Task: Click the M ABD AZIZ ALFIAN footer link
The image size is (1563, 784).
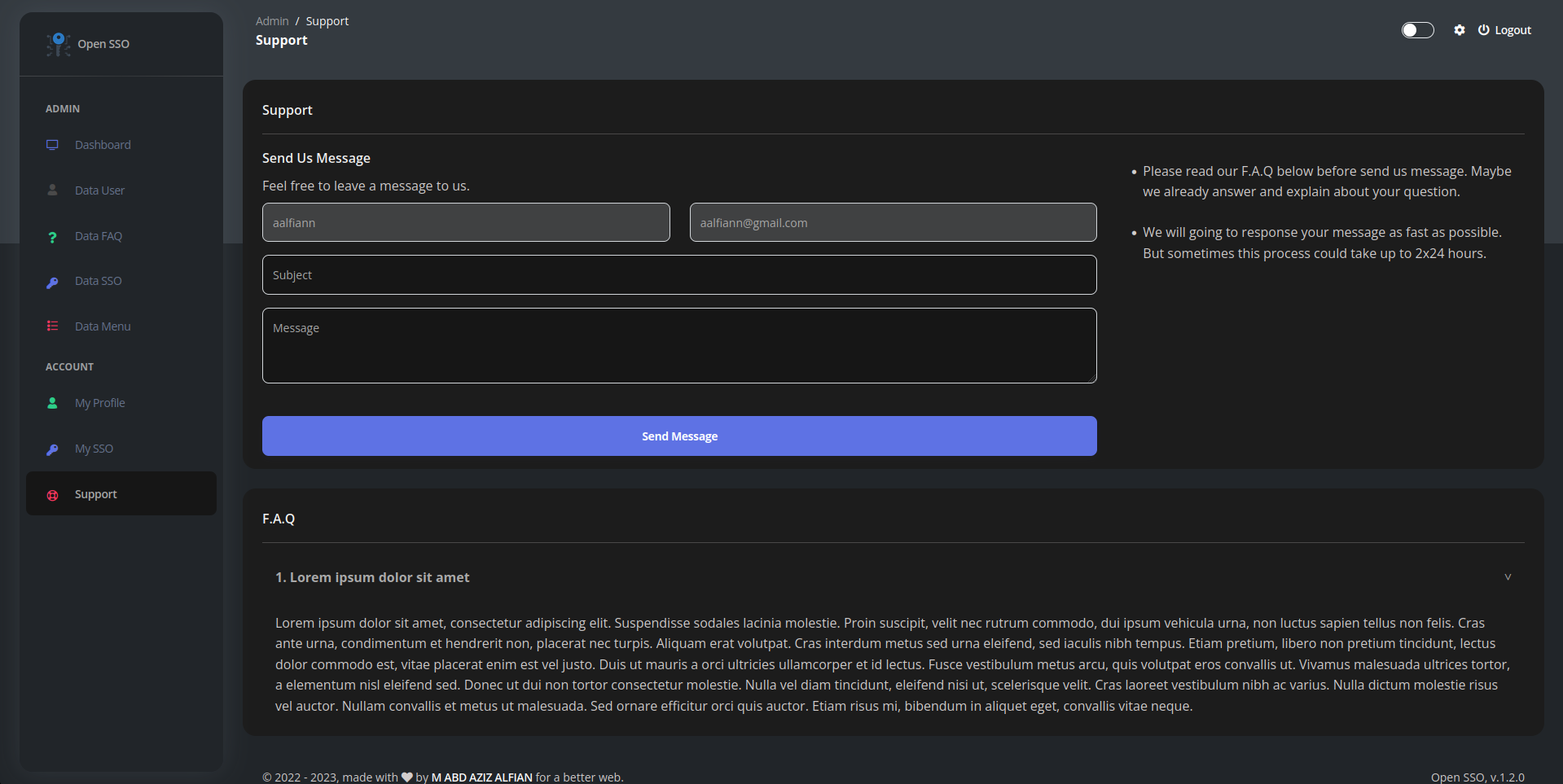Action: tap(481, 777)
